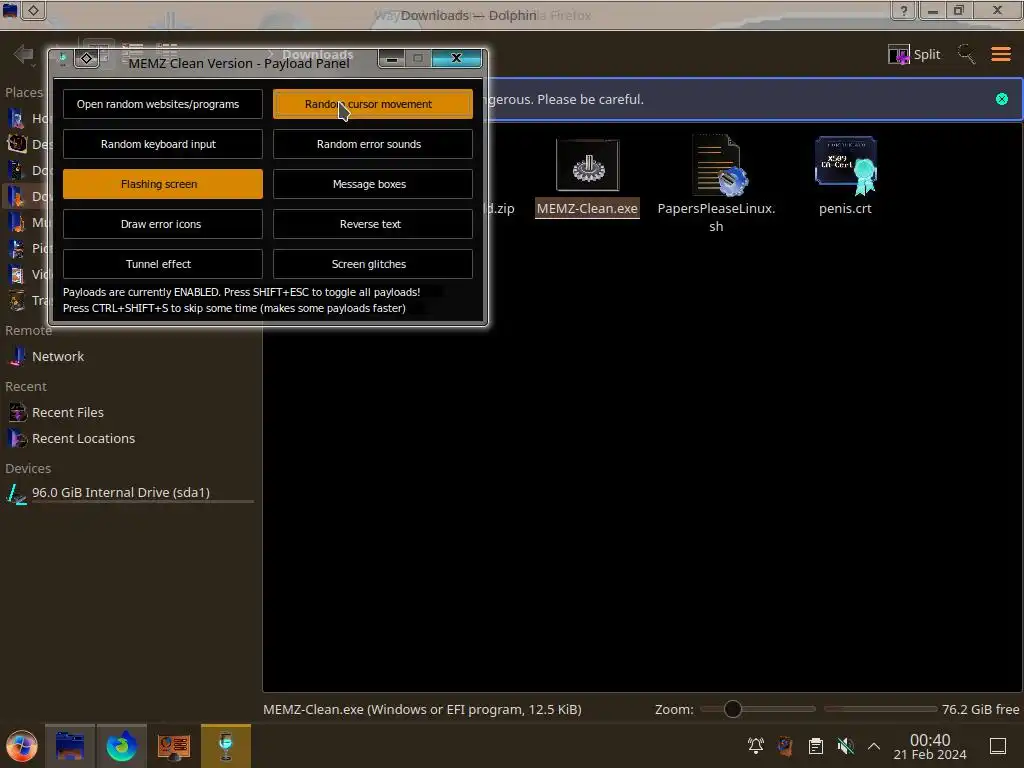Click the MEMZ-Clean.exe status bar description

point(423,709)
